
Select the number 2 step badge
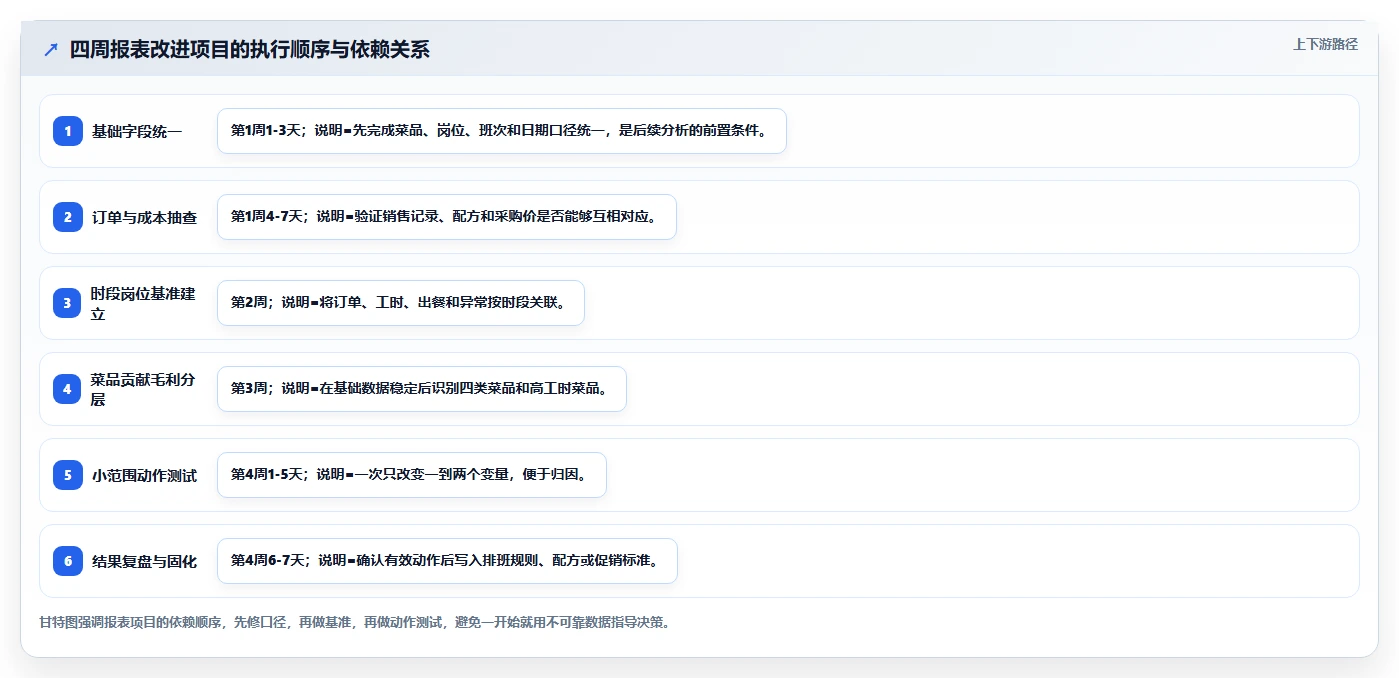pyautogui.click(x=68, y=217)
